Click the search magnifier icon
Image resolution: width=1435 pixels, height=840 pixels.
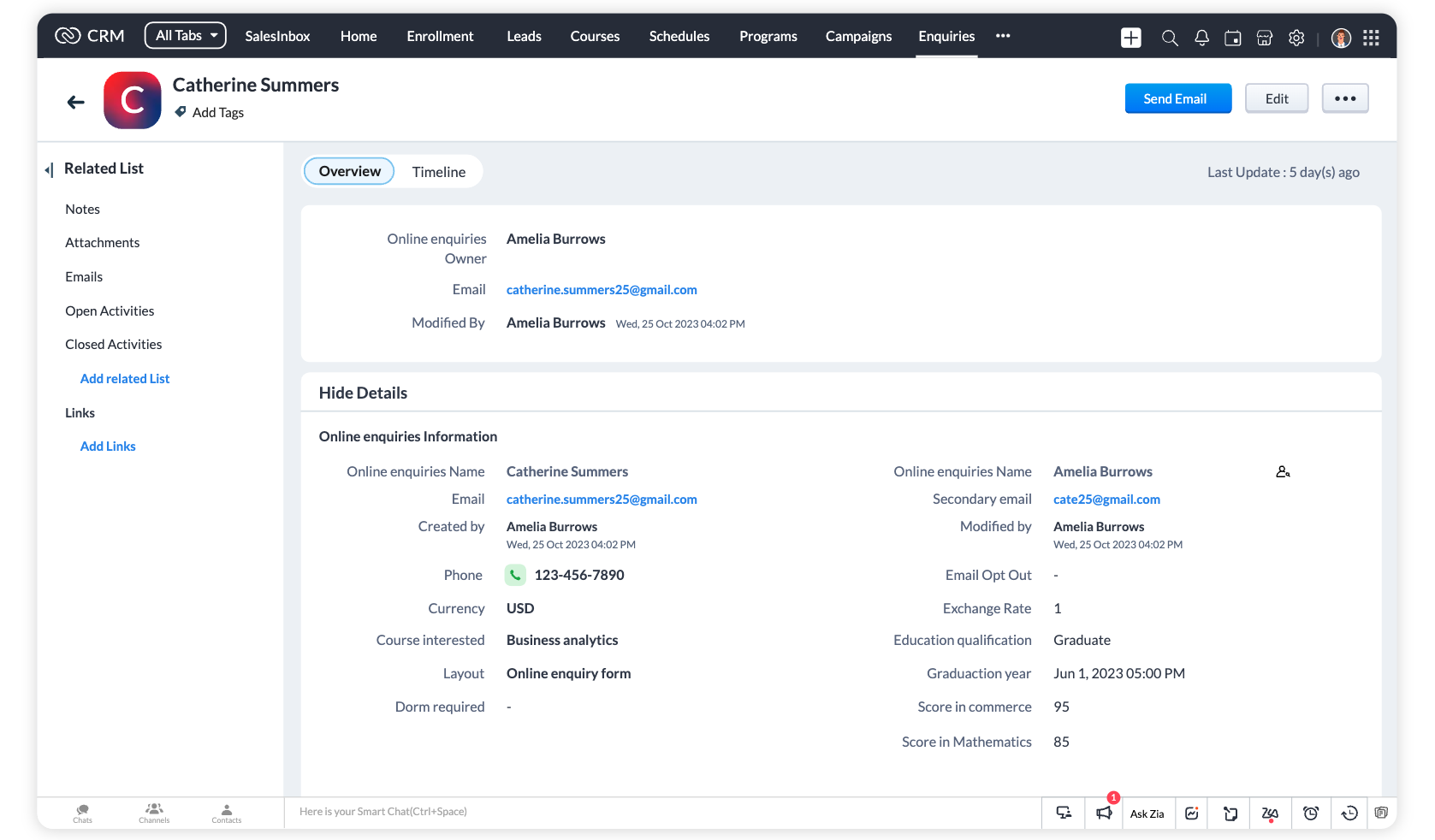tap(1169, 38)
